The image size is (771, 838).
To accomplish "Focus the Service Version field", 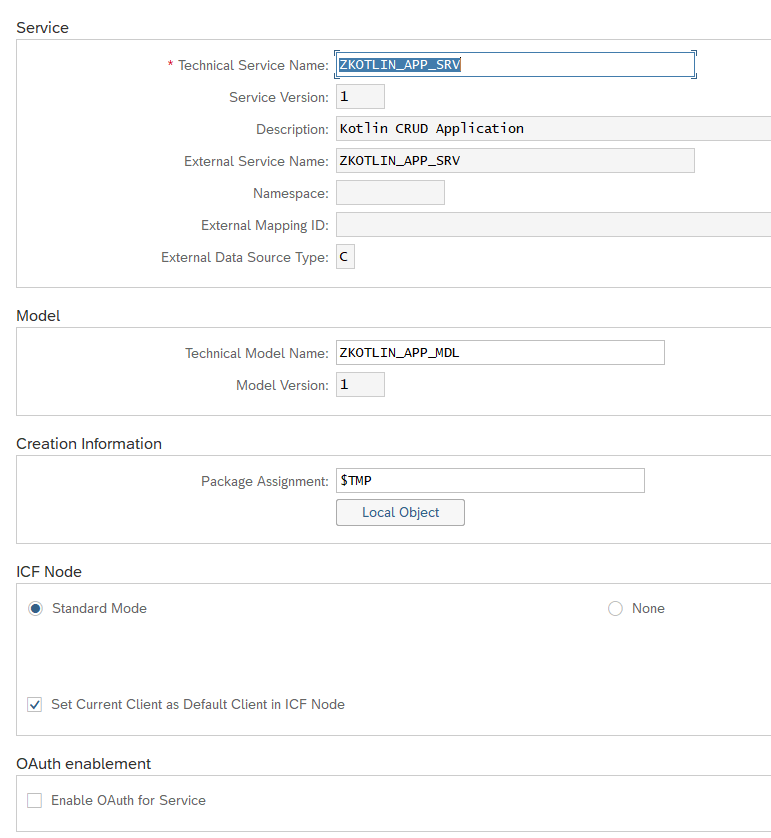I will tap(360, 97).
